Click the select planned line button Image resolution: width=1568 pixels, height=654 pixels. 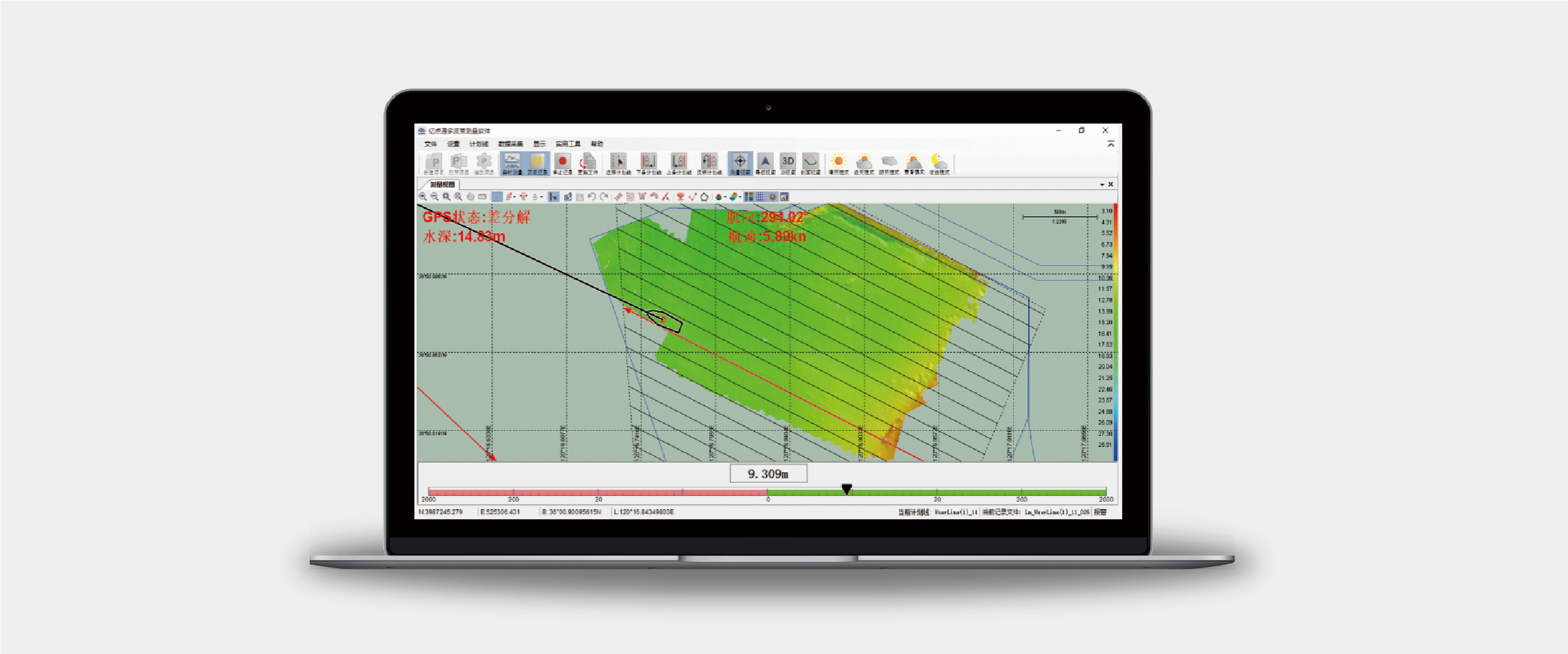(618, 163)
